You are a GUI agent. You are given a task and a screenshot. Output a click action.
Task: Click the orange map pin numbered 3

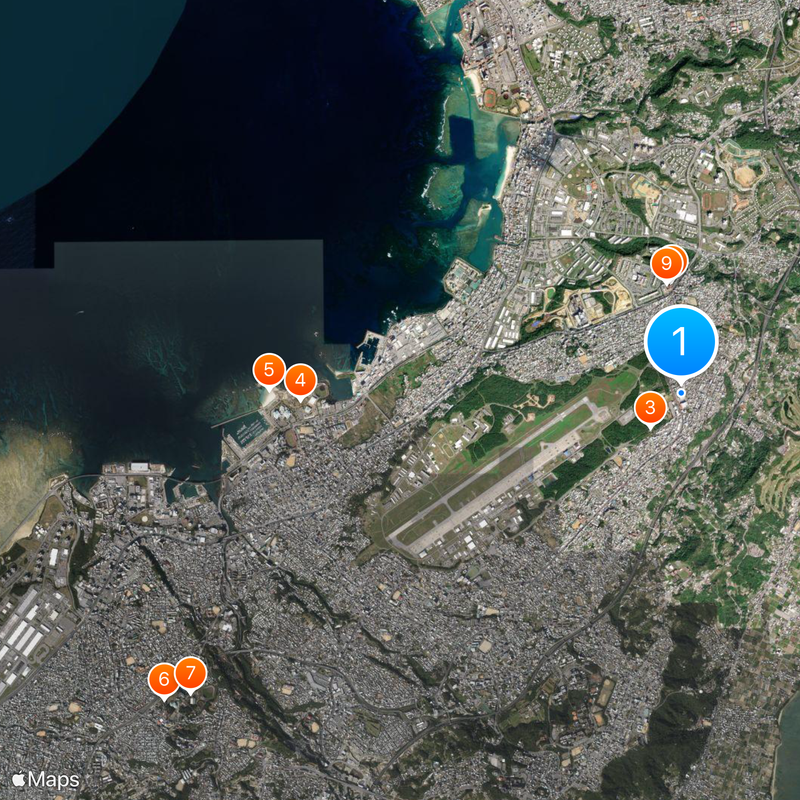pos(650,407)
